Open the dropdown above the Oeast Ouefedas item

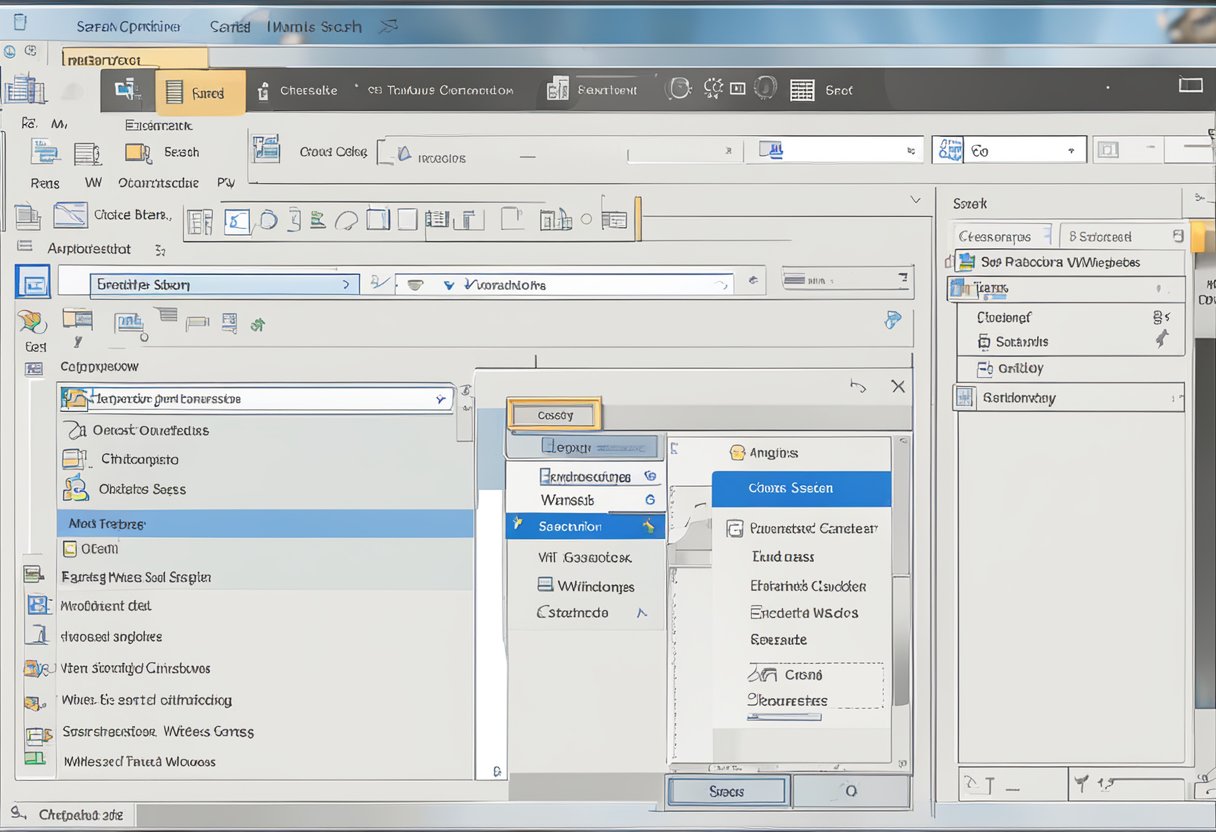[x=440, y=399]
